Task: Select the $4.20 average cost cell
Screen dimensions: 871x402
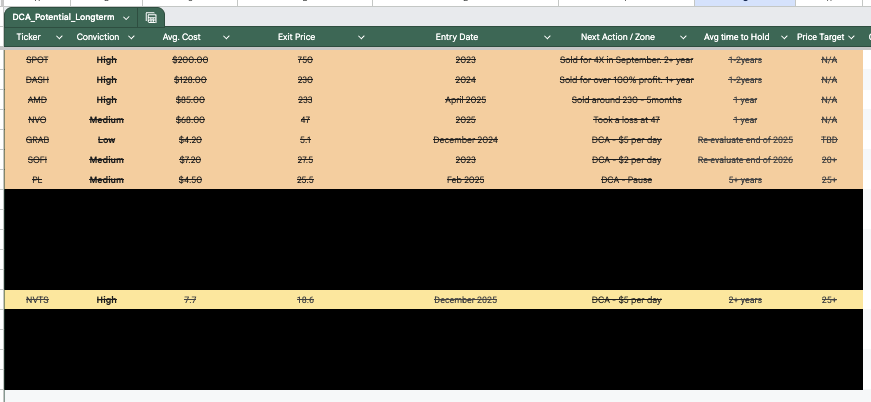Action: click(x=190, y=140)
